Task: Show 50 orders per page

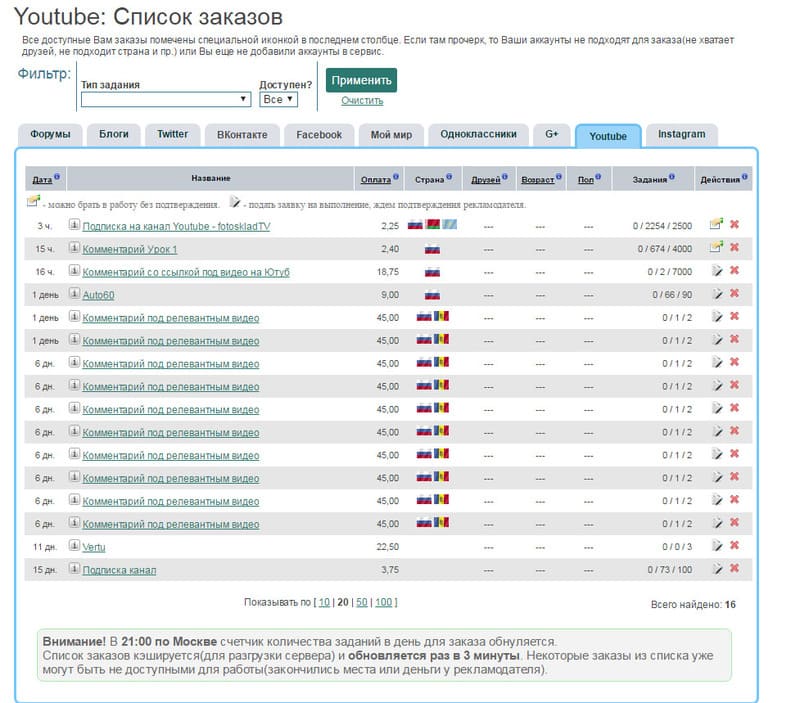Action: coord(360,602)
